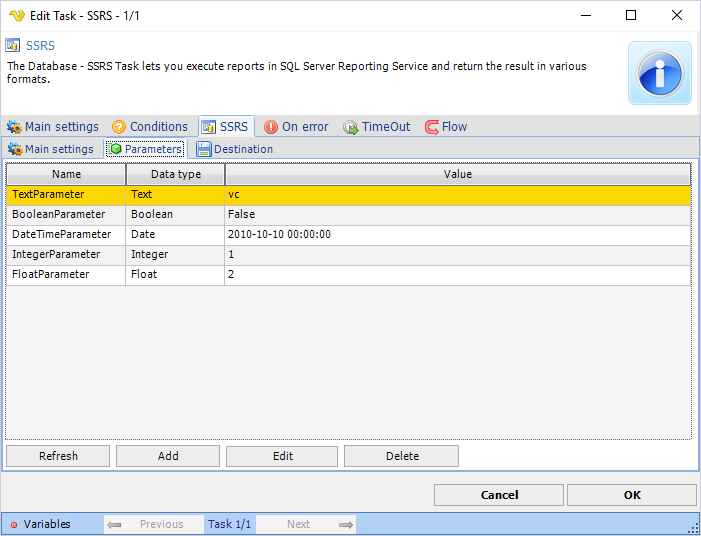This screenshot has width=701, height=536.
Task: Click the red dot icon beside Variables
Action: [14, 525]
